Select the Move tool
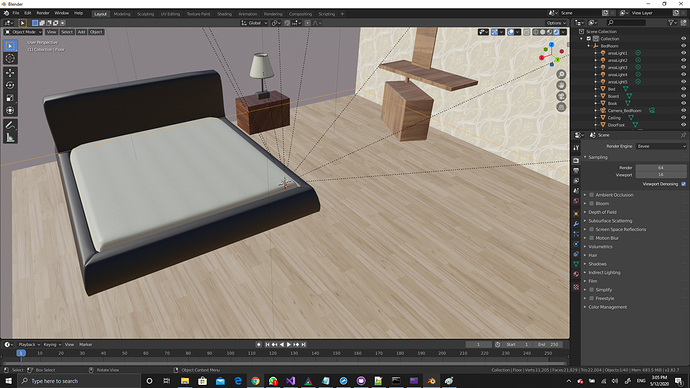This screenshot has width=690, height=388. pyautogui.click(x=11, y=73)
